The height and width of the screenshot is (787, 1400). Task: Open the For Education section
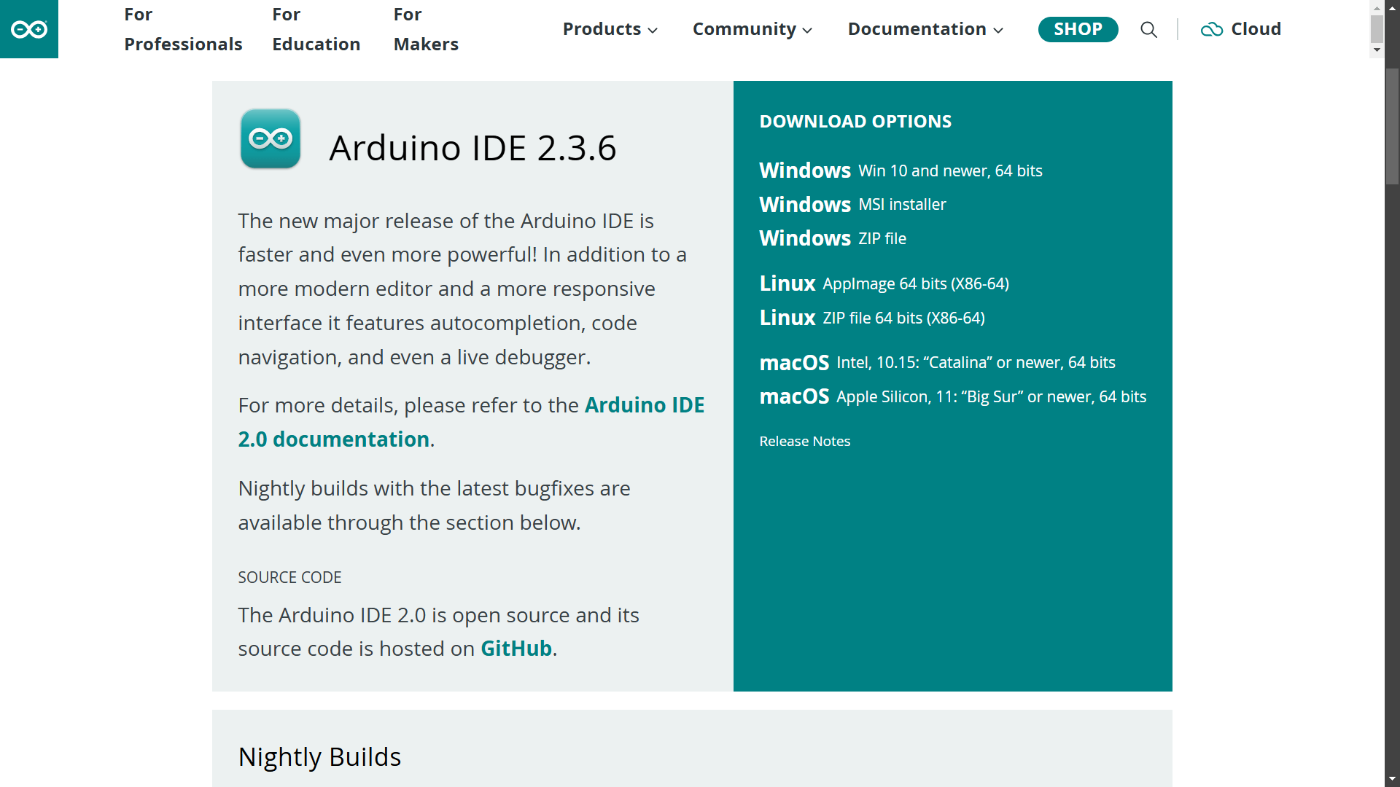pyautogui.click(x=316, y=29)
